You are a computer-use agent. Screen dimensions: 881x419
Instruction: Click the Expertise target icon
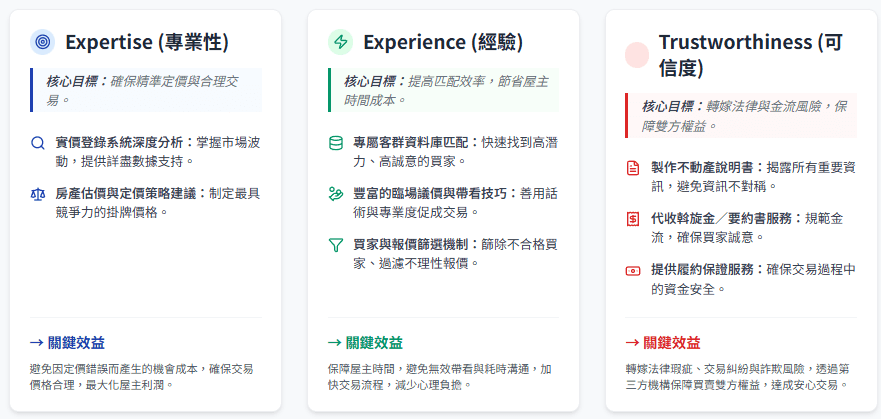pos(42,42)
